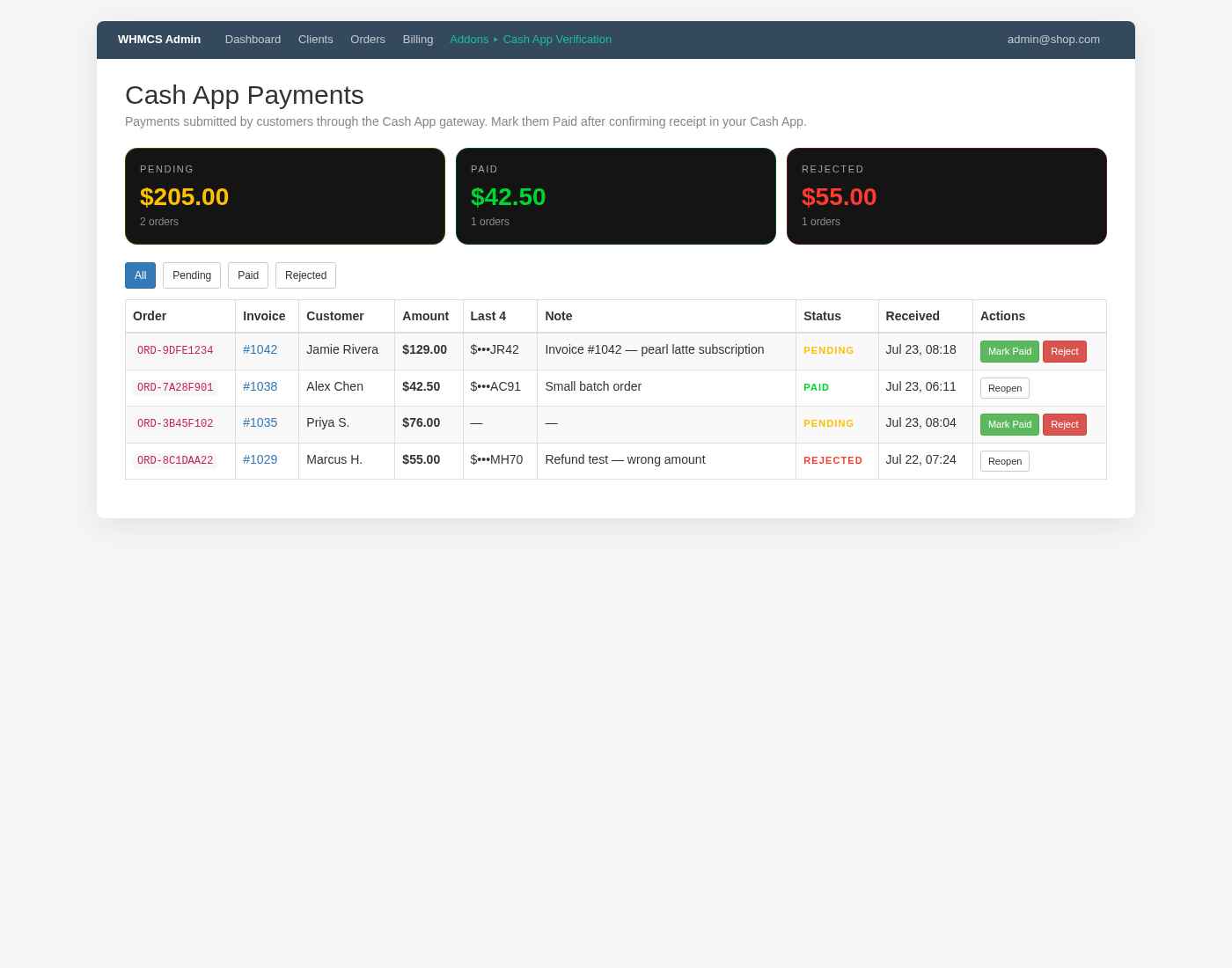The image size is (1232, 968).
Task: Click the Cash App Payments heading
Action: (245, 95)
